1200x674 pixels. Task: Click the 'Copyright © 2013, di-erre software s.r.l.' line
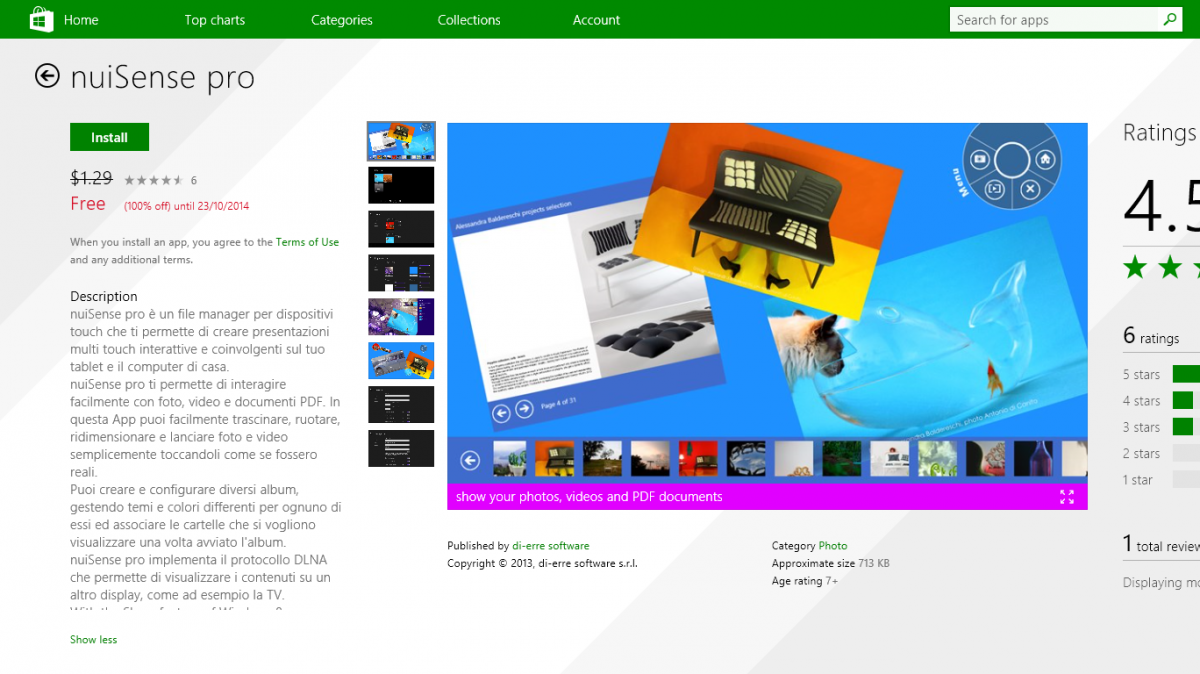(542, 563)
